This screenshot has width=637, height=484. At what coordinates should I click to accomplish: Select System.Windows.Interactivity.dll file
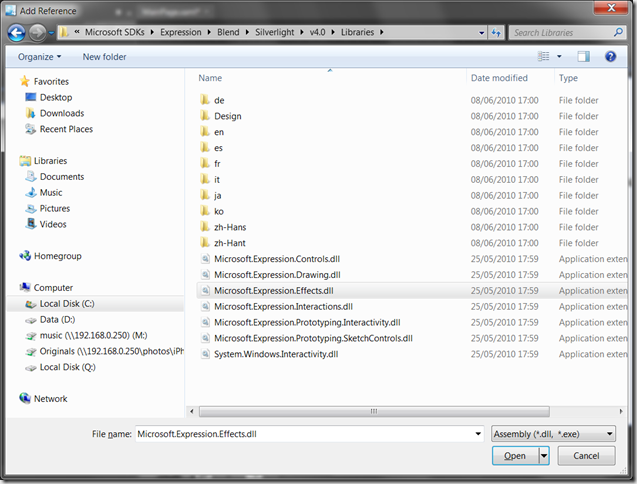276,354
